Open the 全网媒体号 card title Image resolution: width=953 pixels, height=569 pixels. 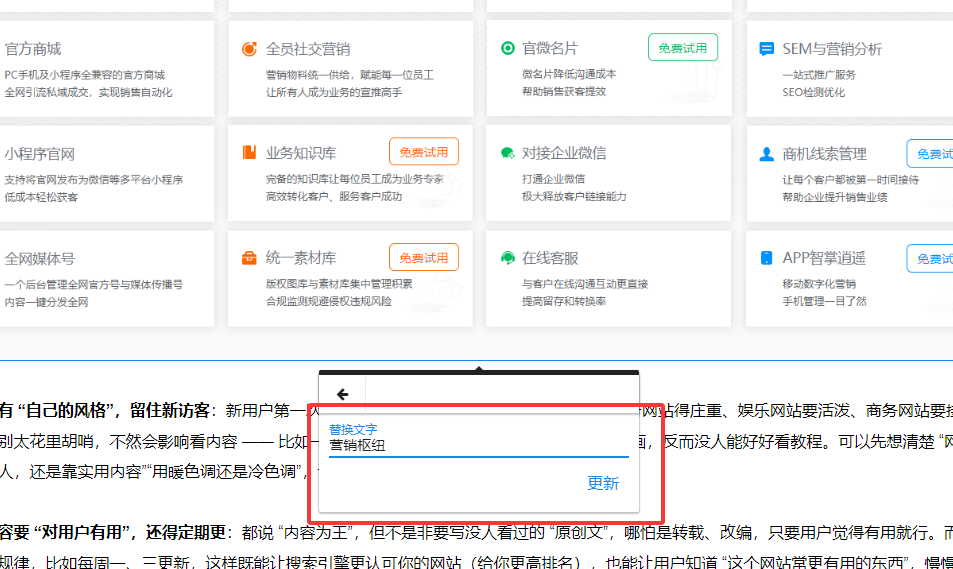tap(40, 259)
